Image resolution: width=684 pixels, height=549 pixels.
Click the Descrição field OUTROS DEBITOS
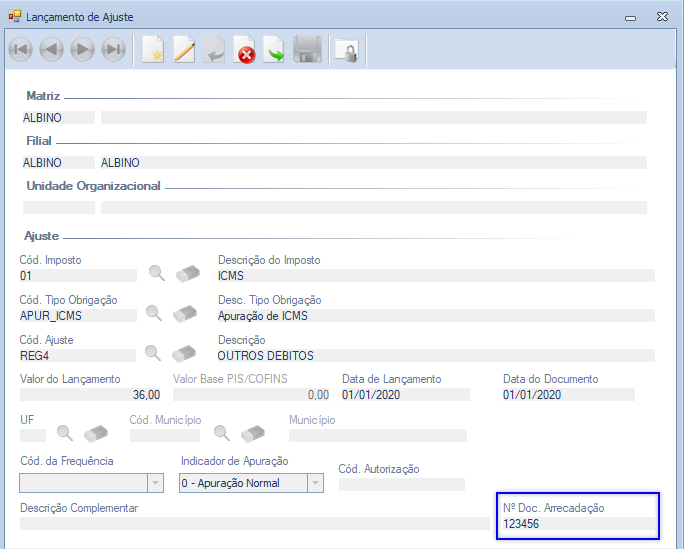click(436, 356)
